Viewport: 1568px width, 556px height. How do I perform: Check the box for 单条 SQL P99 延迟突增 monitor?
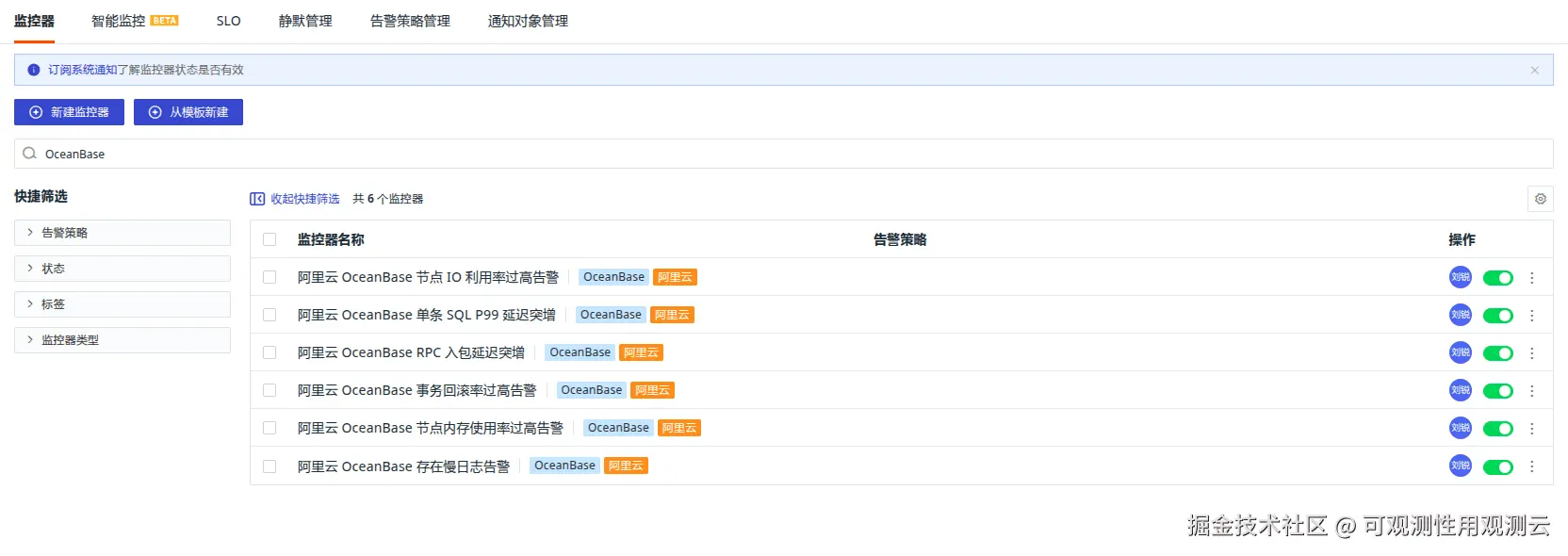click(x=269, y=315)
